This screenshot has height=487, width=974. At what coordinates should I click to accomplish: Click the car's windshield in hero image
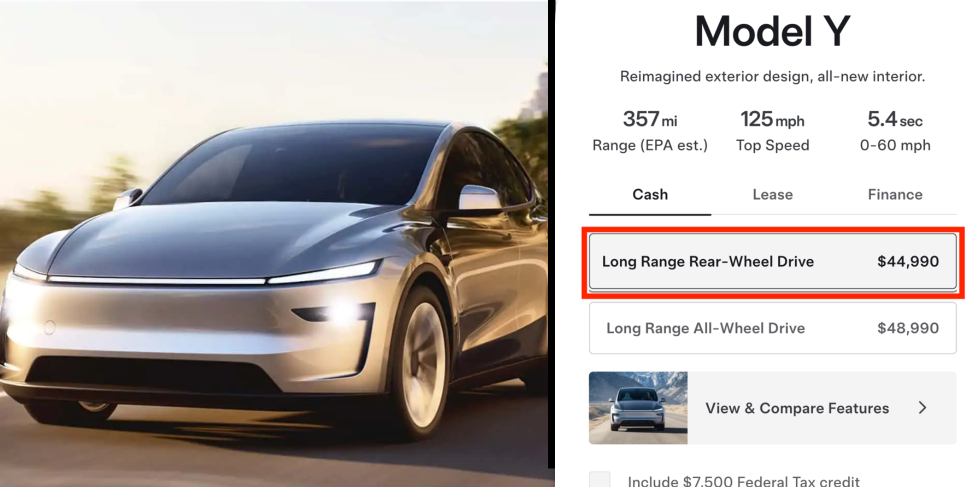coord(292,163)
